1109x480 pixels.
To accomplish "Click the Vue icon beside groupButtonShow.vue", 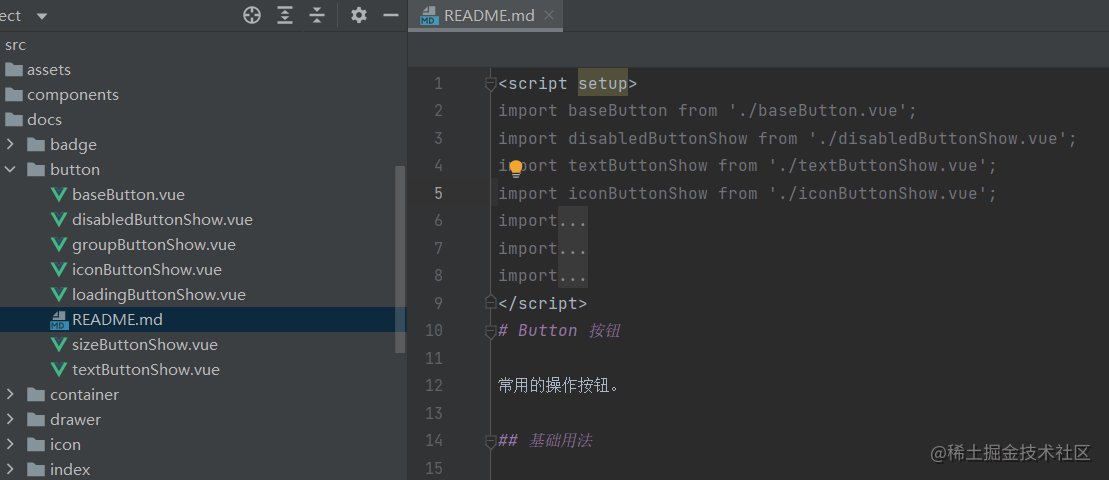I will 59,245.
